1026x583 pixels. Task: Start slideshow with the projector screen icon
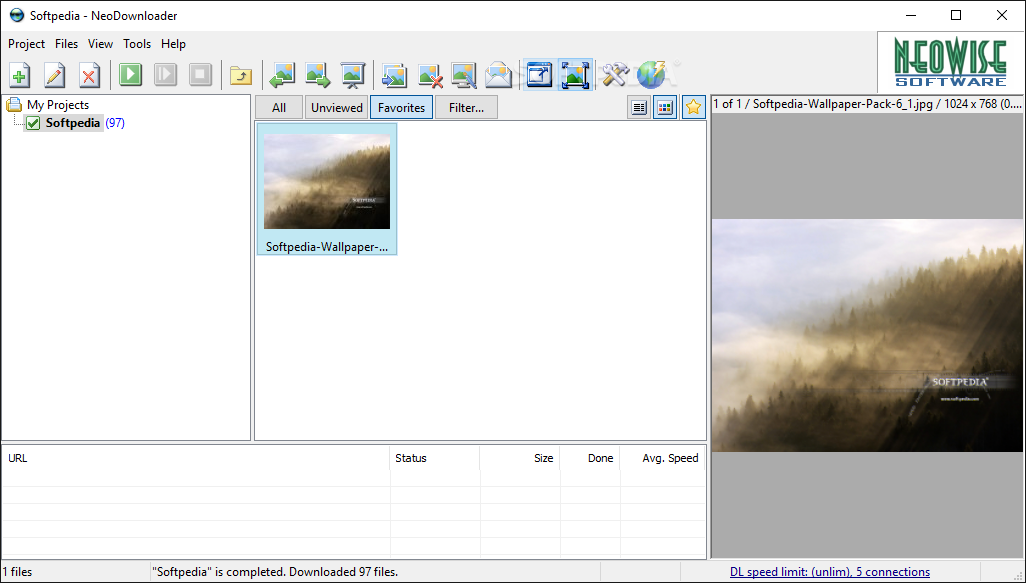(x=353, y=75)
